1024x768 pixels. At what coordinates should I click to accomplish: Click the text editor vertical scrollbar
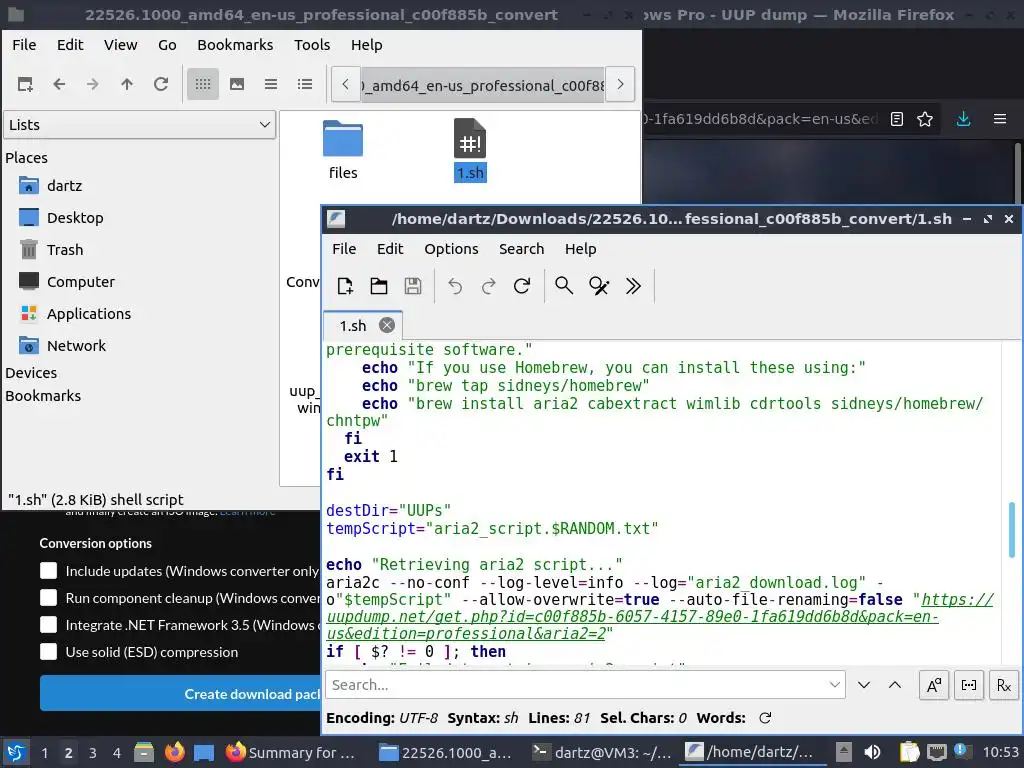coord(1012,529)
